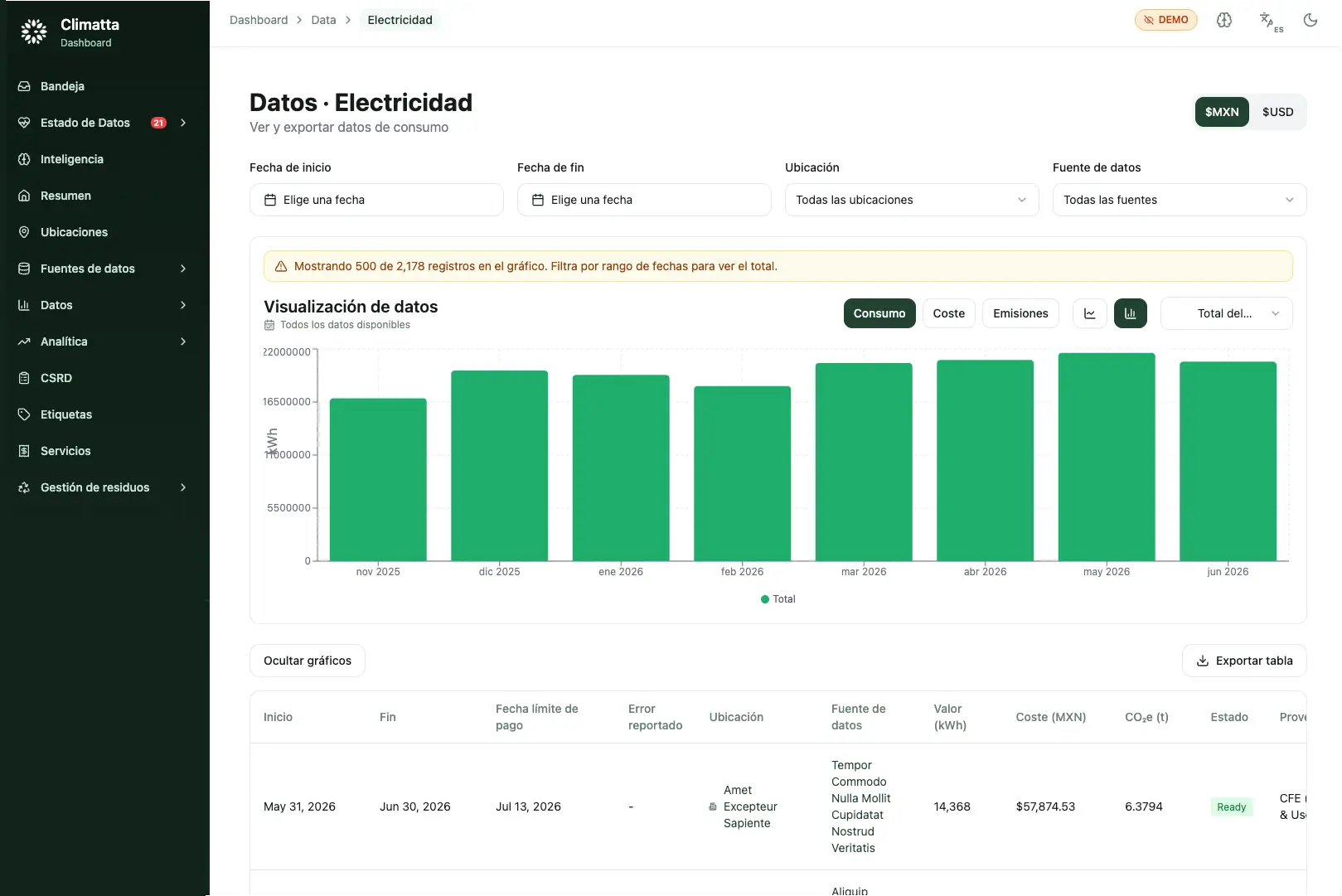Click the Climatta logo icon
This screenshot has width=1342, height=896.
pyautogui.click(x=34, y=31)
